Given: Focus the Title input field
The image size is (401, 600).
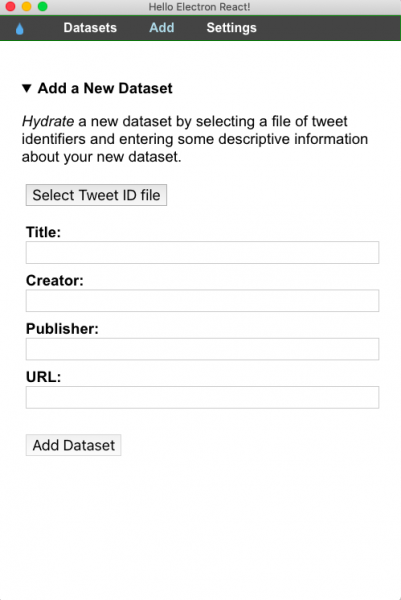Looking at the screenshot, I should (202, 253).
